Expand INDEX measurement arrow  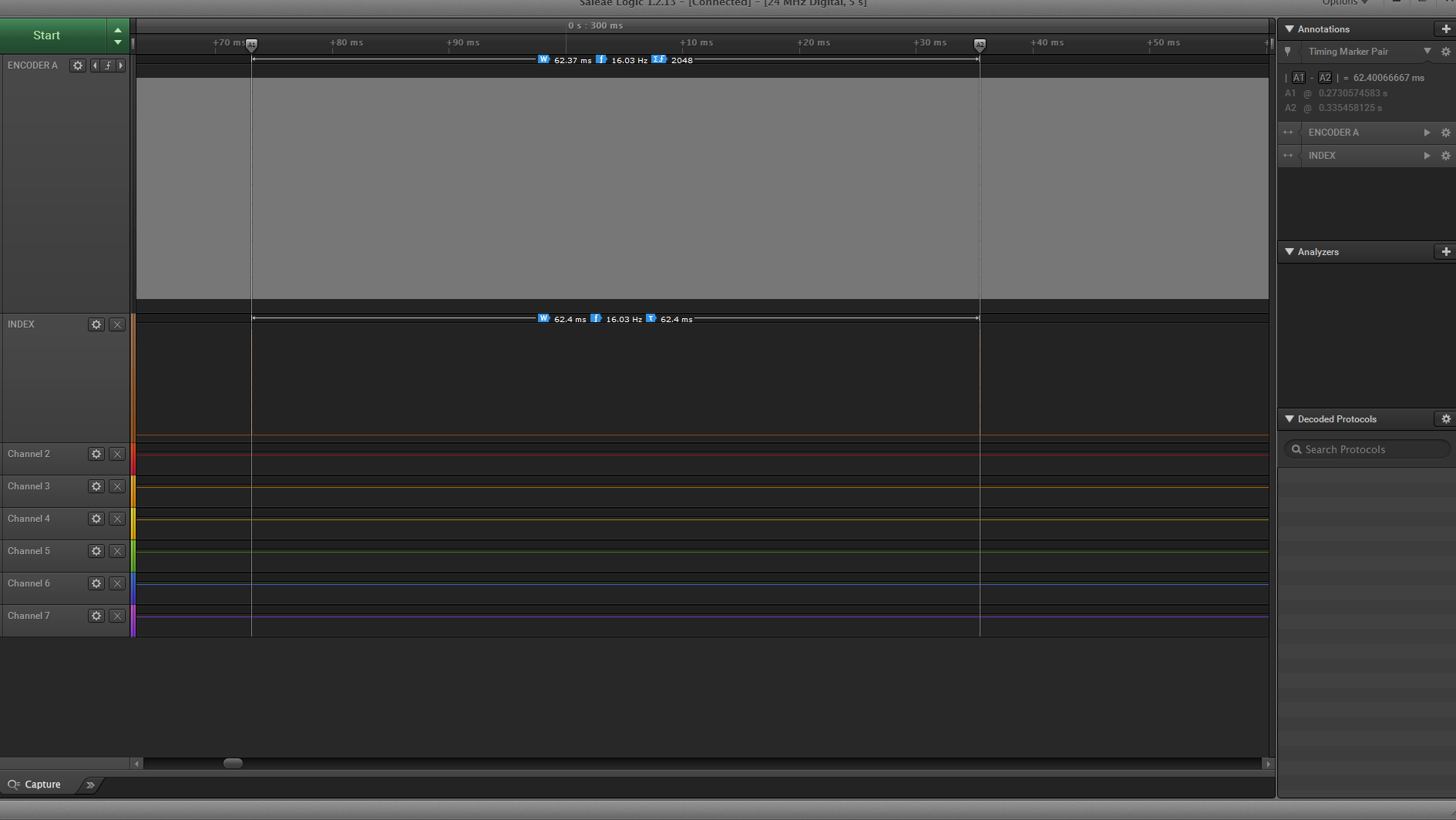pyautogui.click(x=1427, y=156)
